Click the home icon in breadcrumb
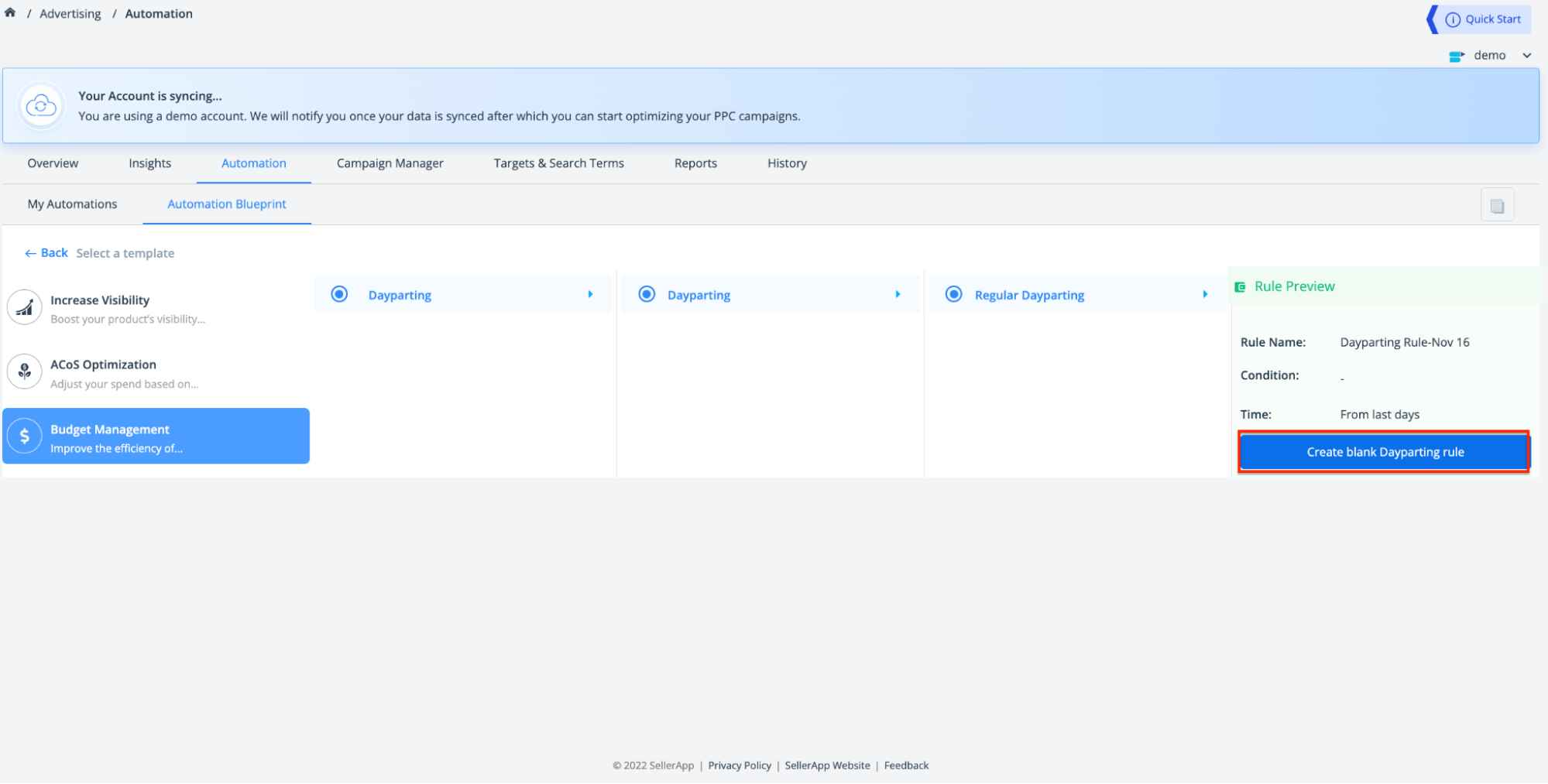Viewport: 1548px width, 784px height. point(10,12)
